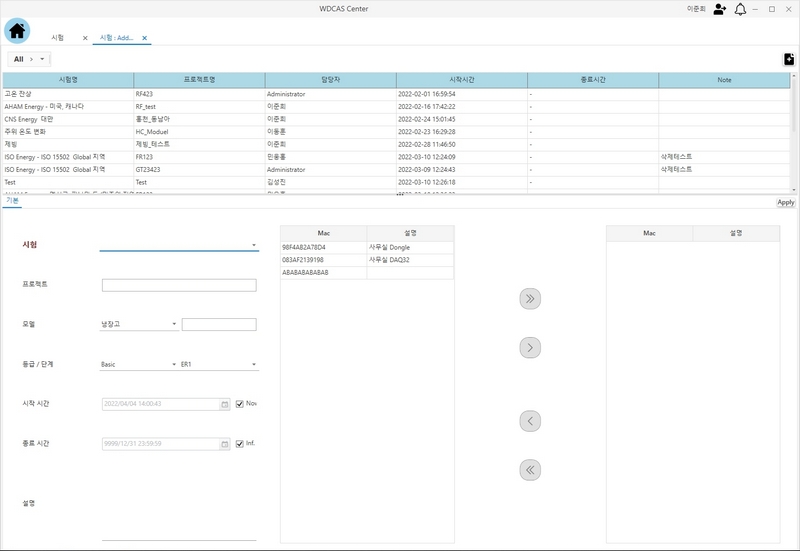Image resolution: width=800 pixels, height=551 pixels.
Task: Open the 시험 combo box dropdown
Action: (x=254, y=245)
